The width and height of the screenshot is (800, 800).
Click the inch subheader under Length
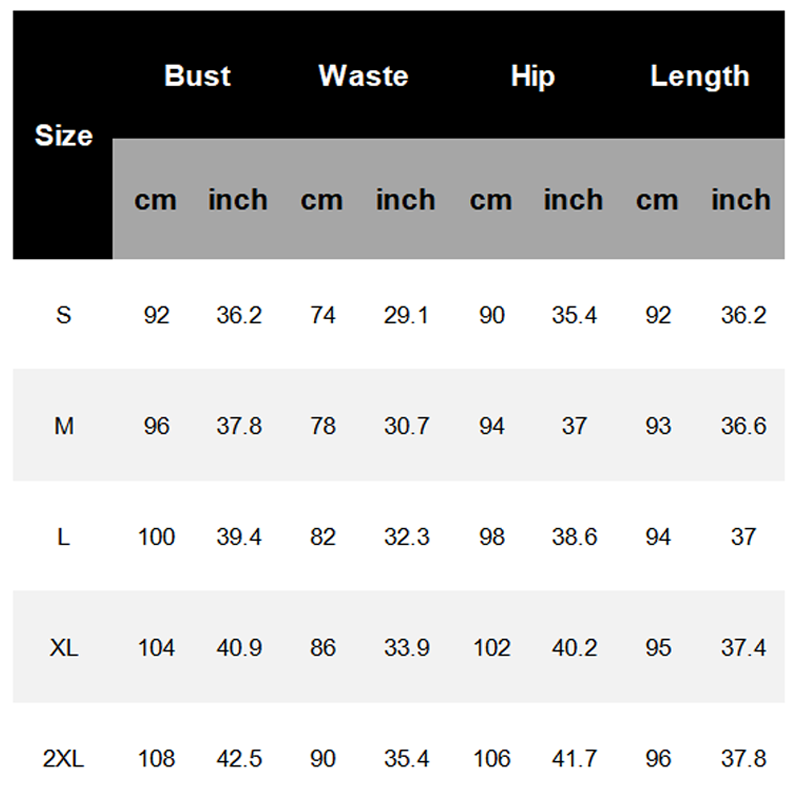[741, 200]
